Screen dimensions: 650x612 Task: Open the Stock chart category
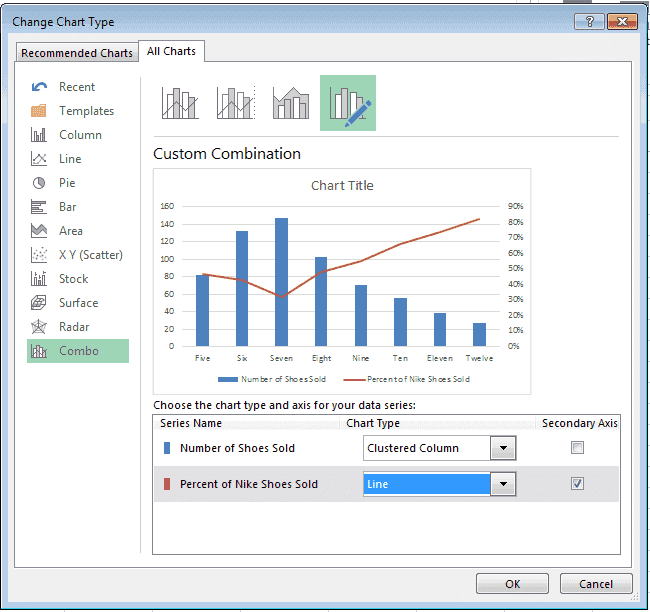click(73, 279)
